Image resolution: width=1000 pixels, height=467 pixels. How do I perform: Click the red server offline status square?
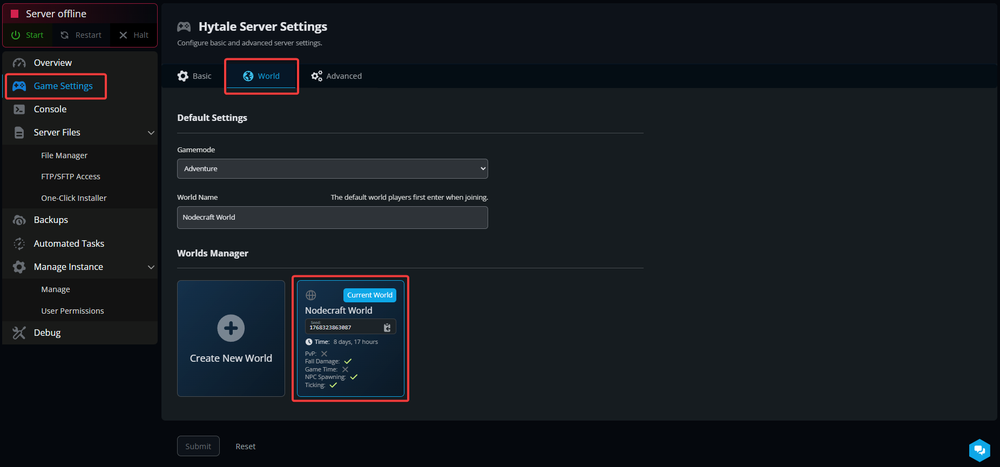(15, 14)
